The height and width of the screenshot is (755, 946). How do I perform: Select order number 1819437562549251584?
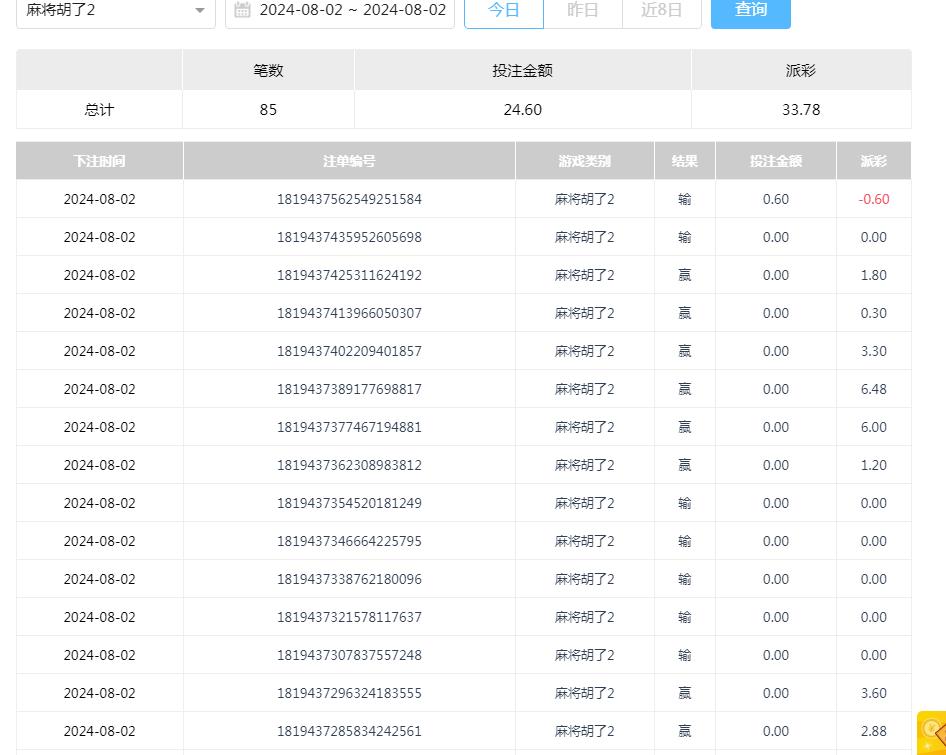(348, 199)
